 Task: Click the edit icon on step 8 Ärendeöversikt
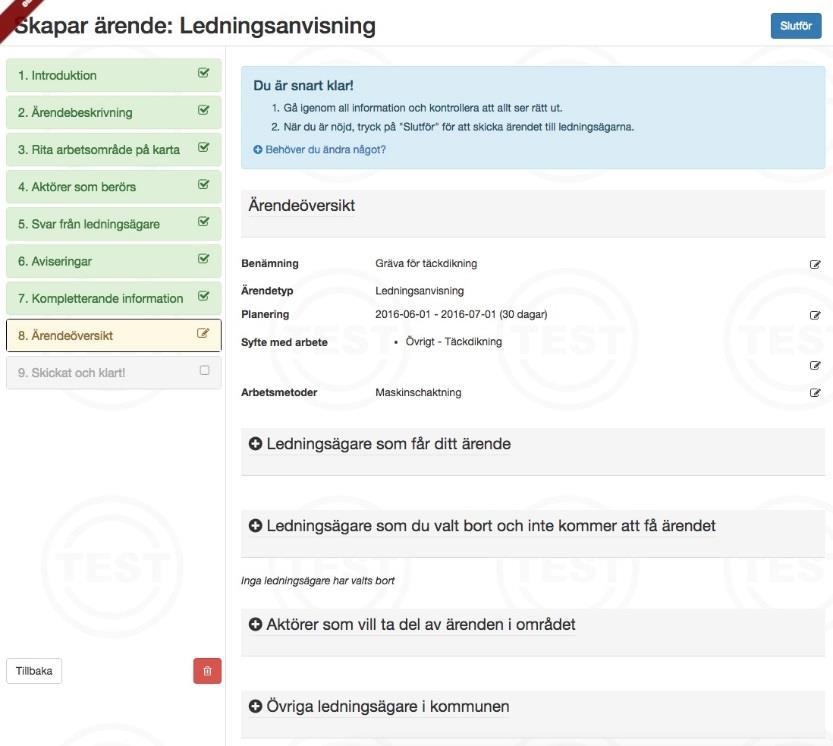[x=203, y=334]
